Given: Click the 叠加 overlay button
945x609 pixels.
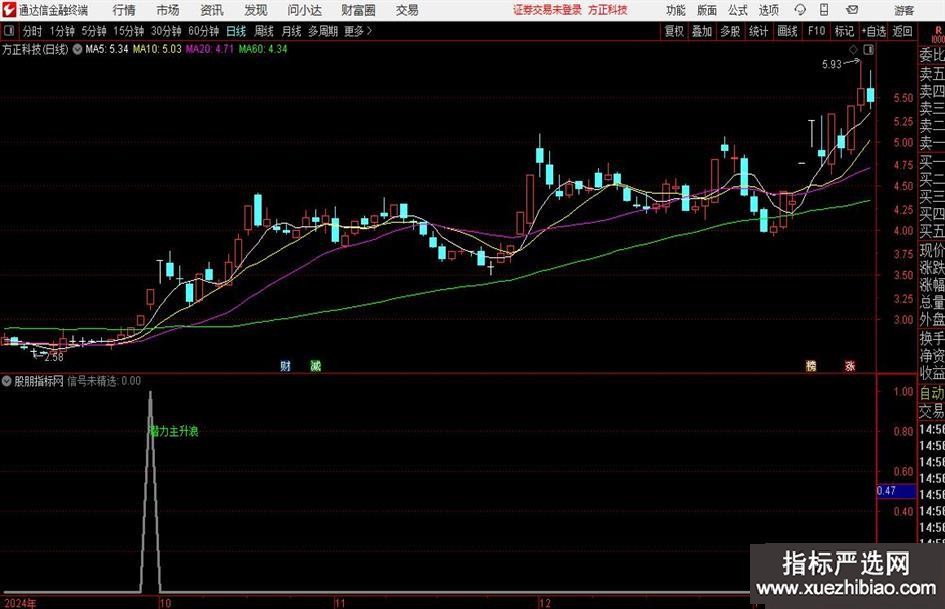Looking at the screenshot, I should [702, 31].
